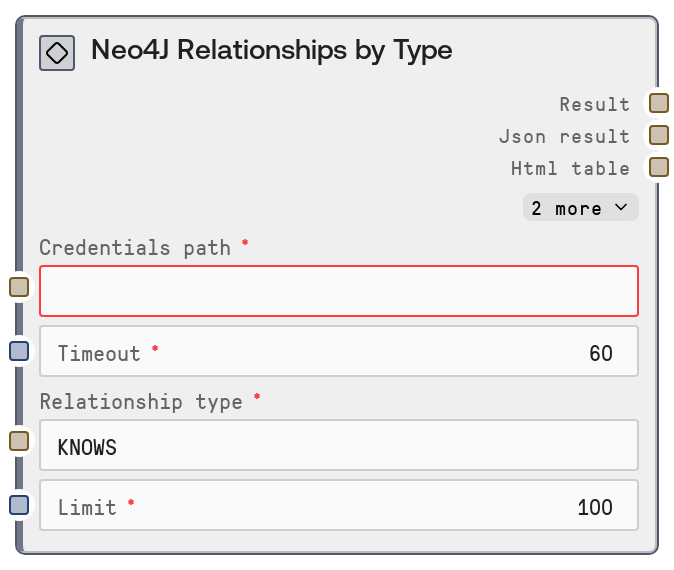
Task: Click the Credentials path input port
Action: [19, 287]
